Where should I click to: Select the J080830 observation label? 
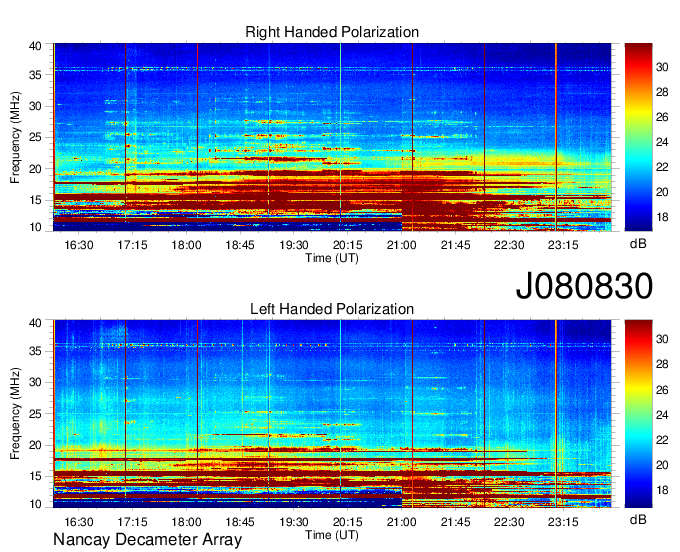(x=584, y=285)
